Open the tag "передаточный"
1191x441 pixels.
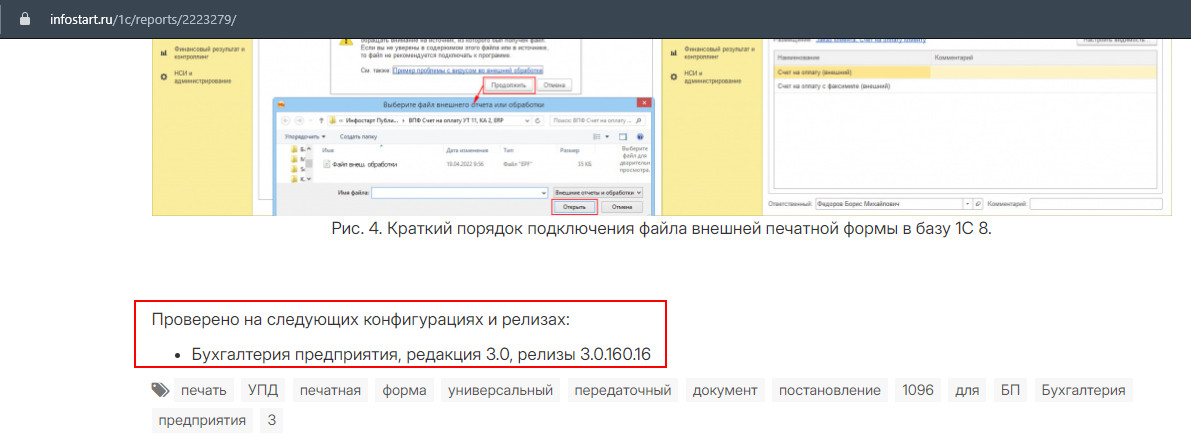[x=623, y=391]
